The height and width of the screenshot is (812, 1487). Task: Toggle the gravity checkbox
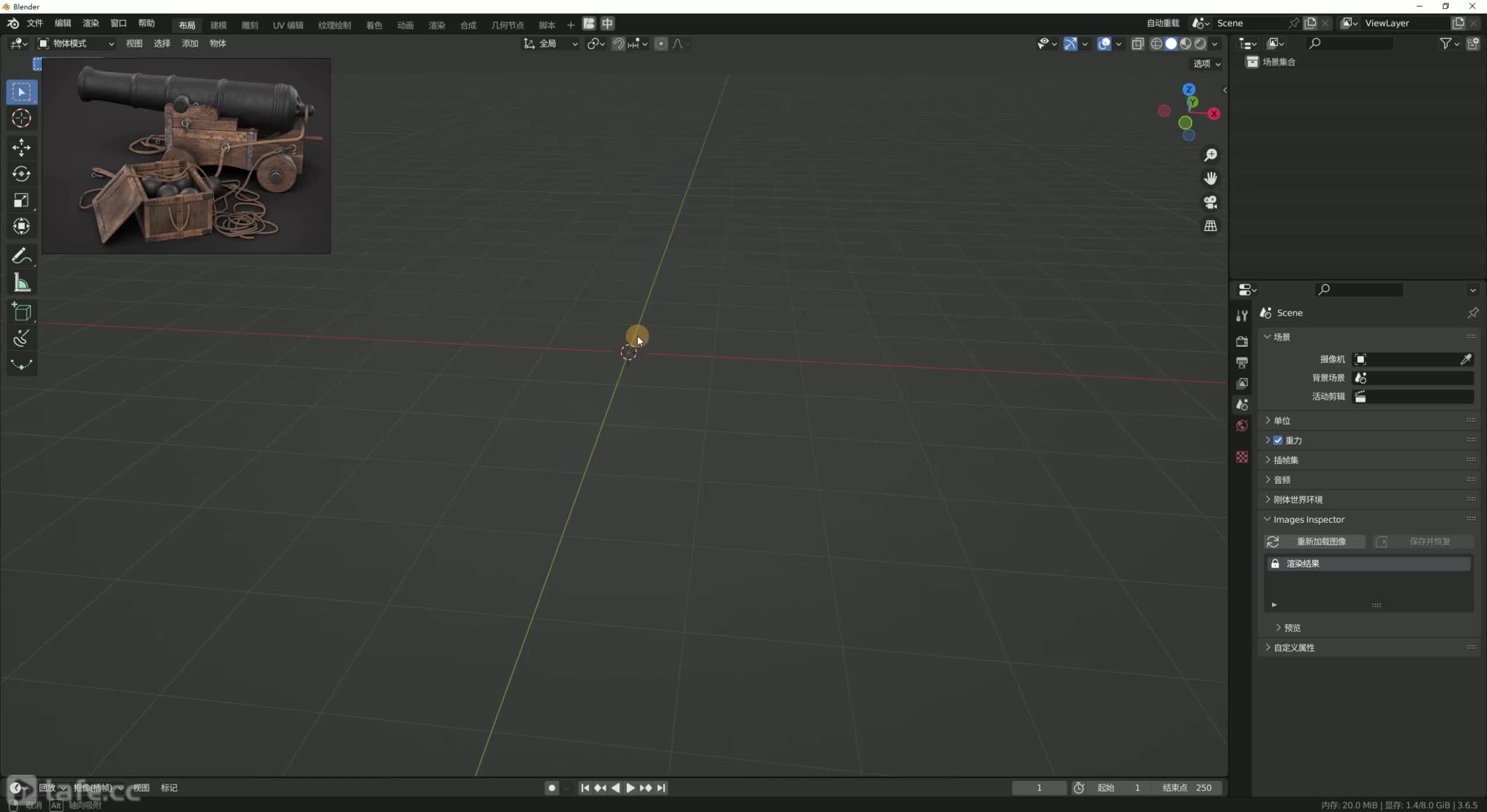[1278, 440]
